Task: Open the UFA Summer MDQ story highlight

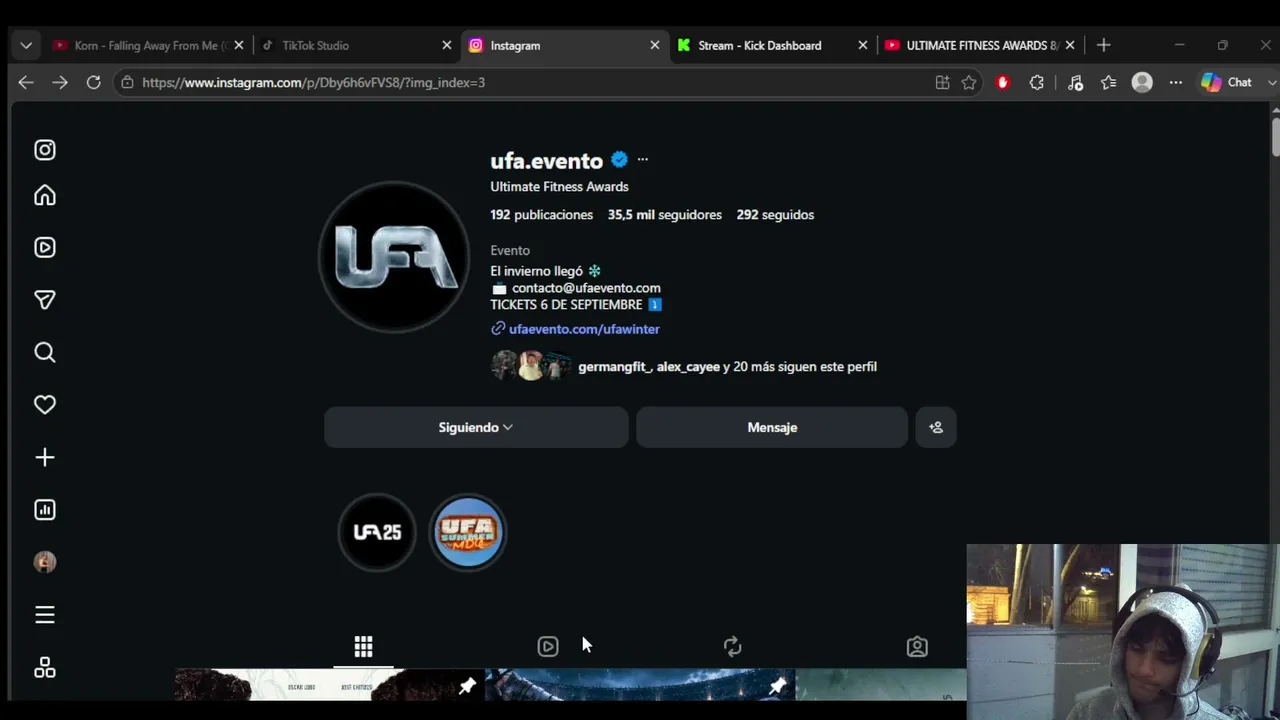Action: click(x=468, y=532)
